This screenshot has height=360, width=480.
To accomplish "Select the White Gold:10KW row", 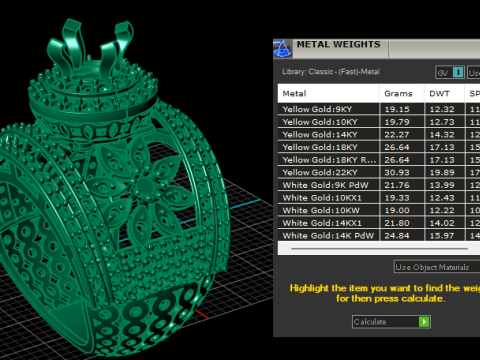I will [x=379, y=210].
